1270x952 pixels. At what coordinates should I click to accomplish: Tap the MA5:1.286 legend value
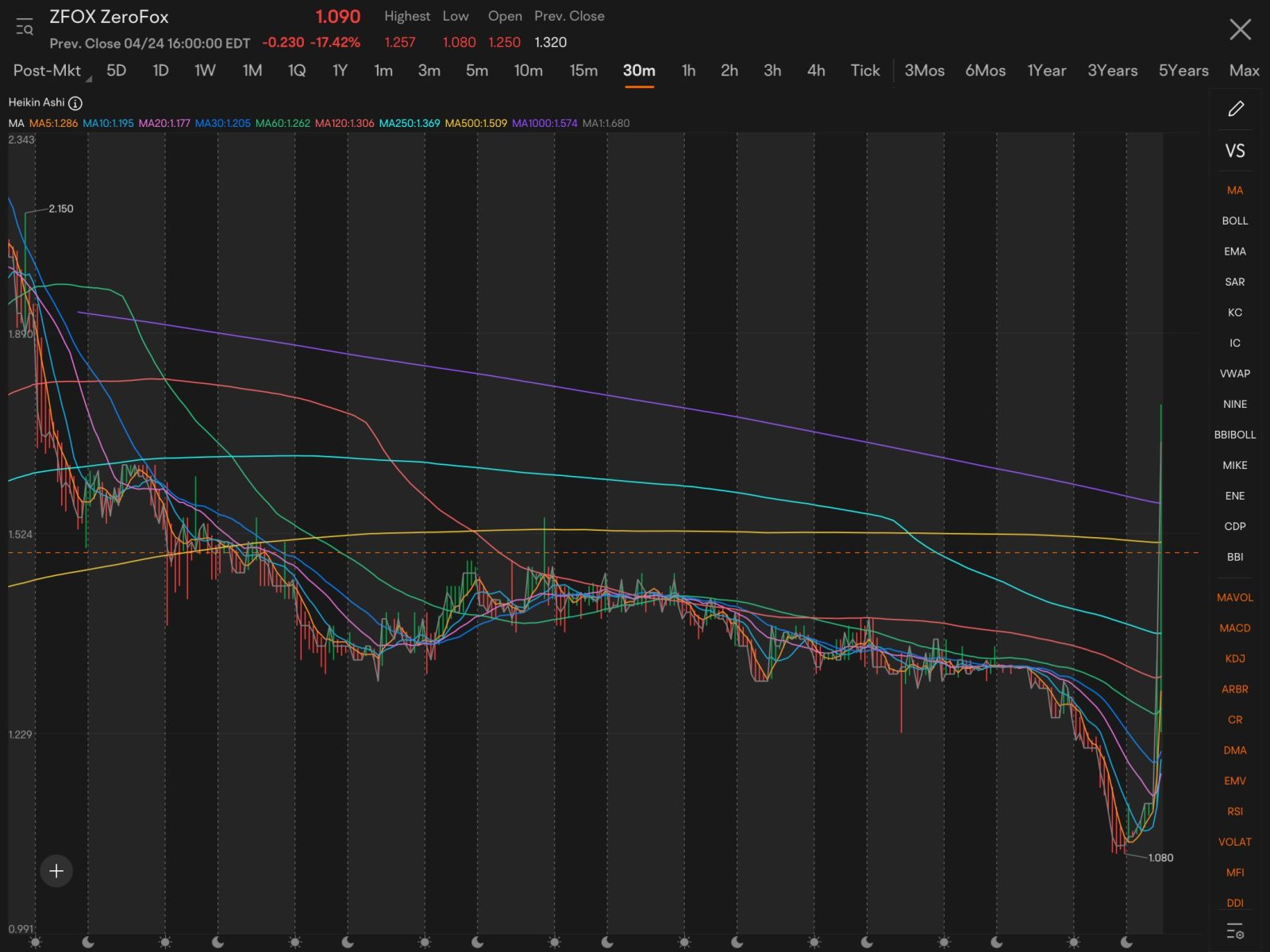click(x=53, y=123)
